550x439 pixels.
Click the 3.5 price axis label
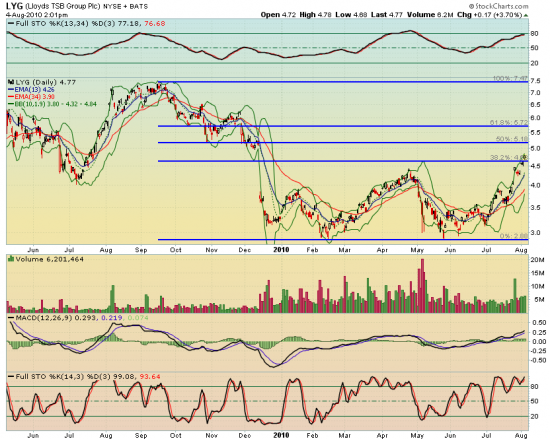pos(535,207)
